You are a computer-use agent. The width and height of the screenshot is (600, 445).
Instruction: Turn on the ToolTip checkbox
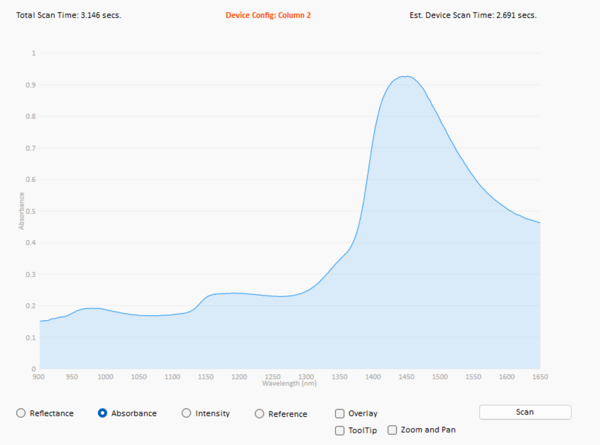[x=340, y=430]
